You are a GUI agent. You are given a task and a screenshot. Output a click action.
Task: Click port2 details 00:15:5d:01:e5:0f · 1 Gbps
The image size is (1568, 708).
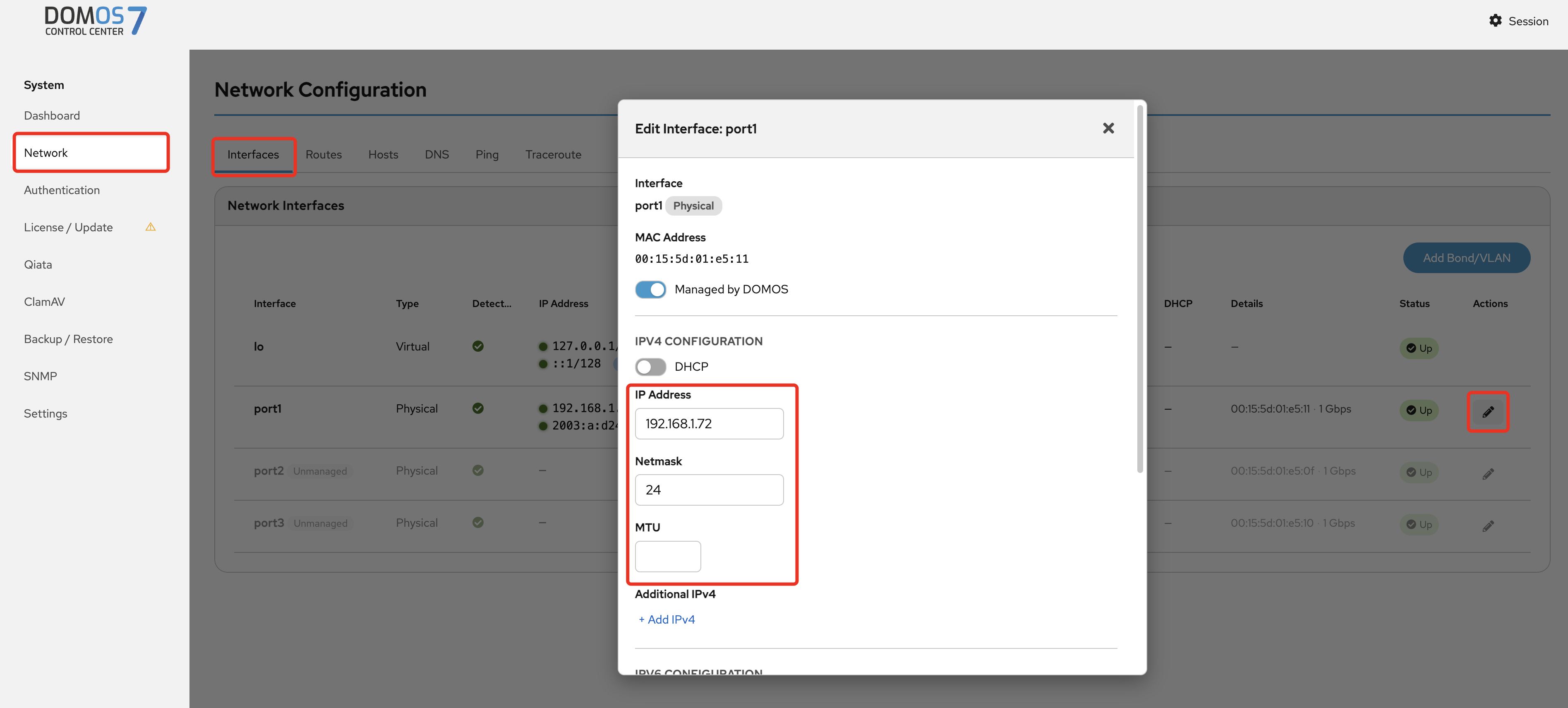coord(1293,471)
